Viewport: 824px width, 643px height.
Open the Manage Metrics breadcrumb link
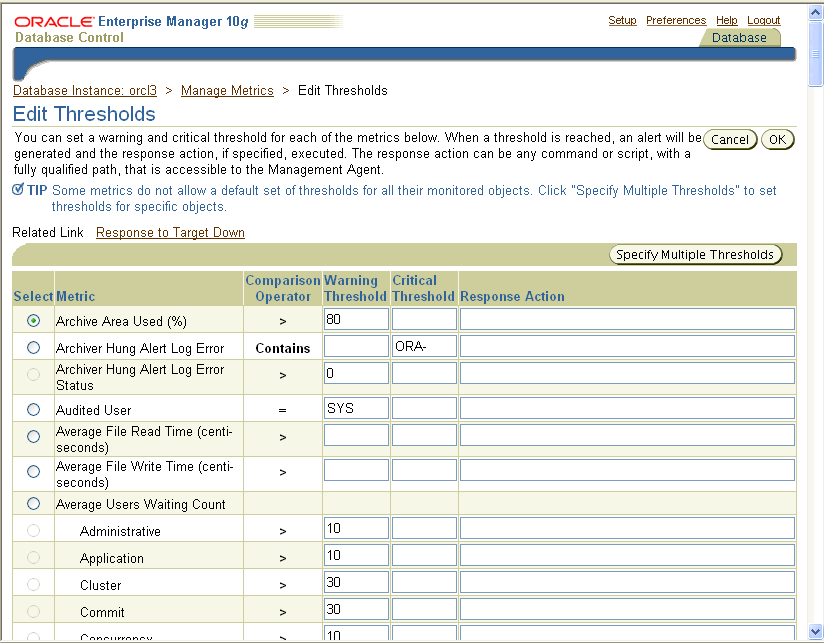(227, 90)
